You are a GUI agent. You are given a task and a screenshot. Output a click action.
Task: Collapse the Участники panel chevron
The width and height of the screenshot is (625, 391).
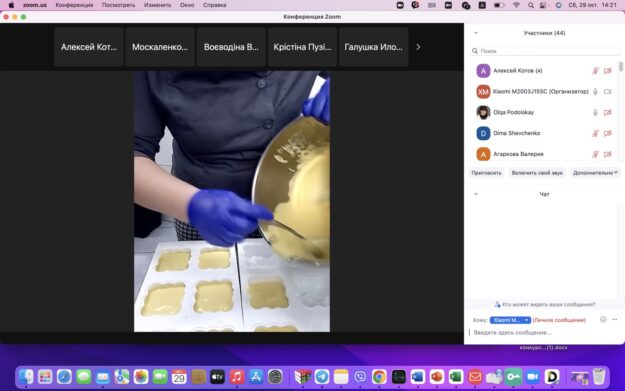[x=476, y=33]
